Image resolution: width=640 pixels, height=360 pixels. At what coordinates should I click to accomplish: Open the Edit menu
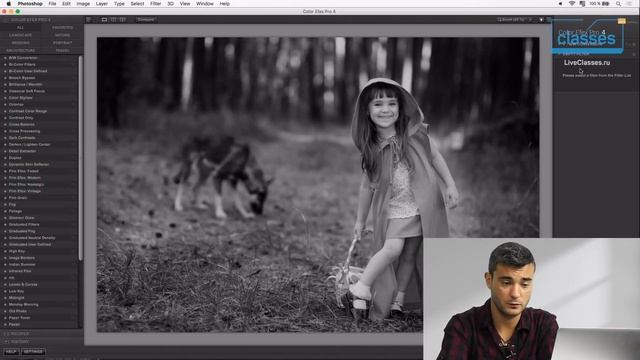point(66,4)
